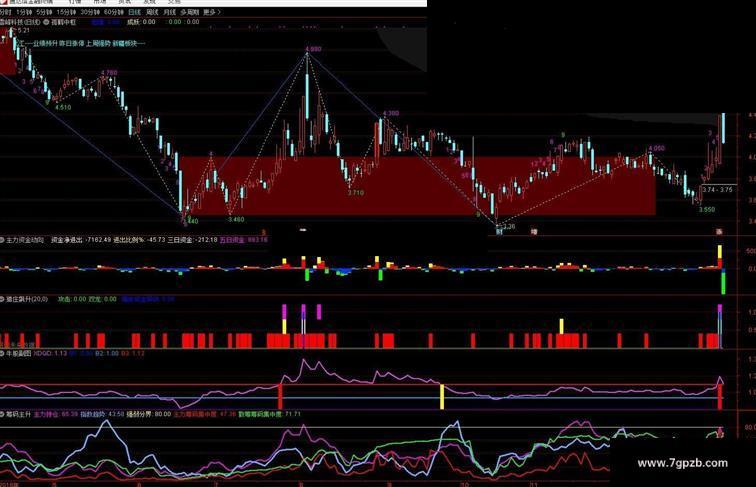Viewport: 756px width, 487px height.
Task: Switch to the 60分钟 period tab
Action: pos(114,12)
